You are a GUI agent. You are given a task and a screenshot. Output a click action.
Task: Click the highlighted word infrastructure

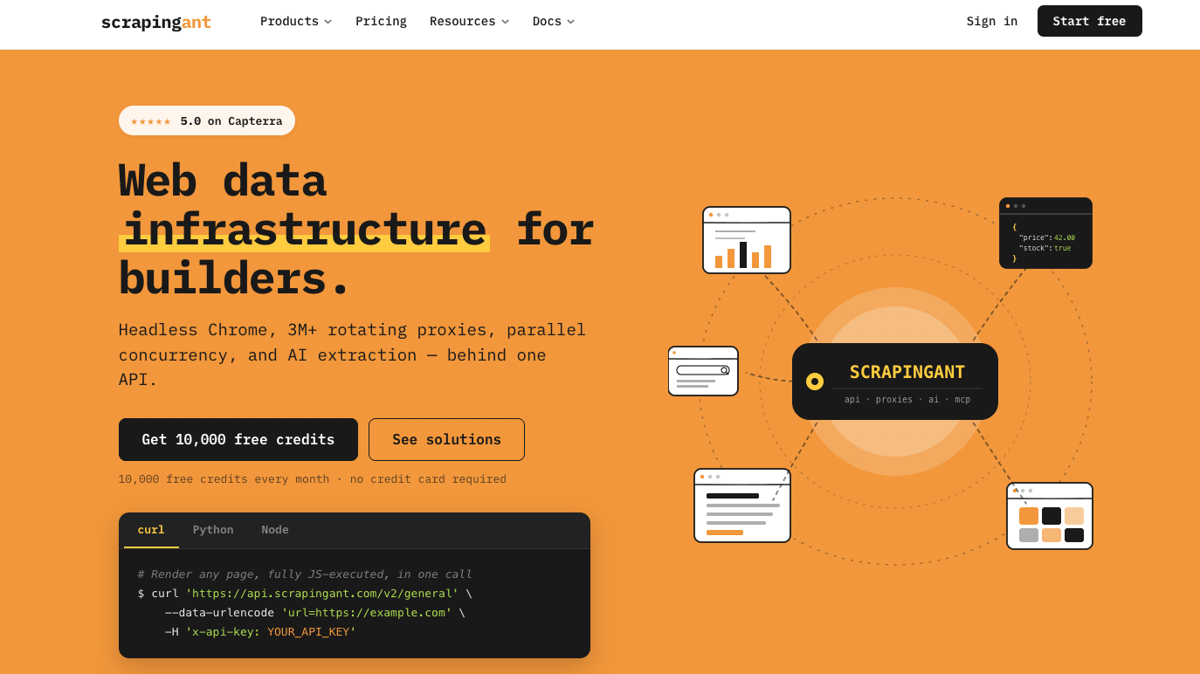pyautogui.click(x=304, y=229)
